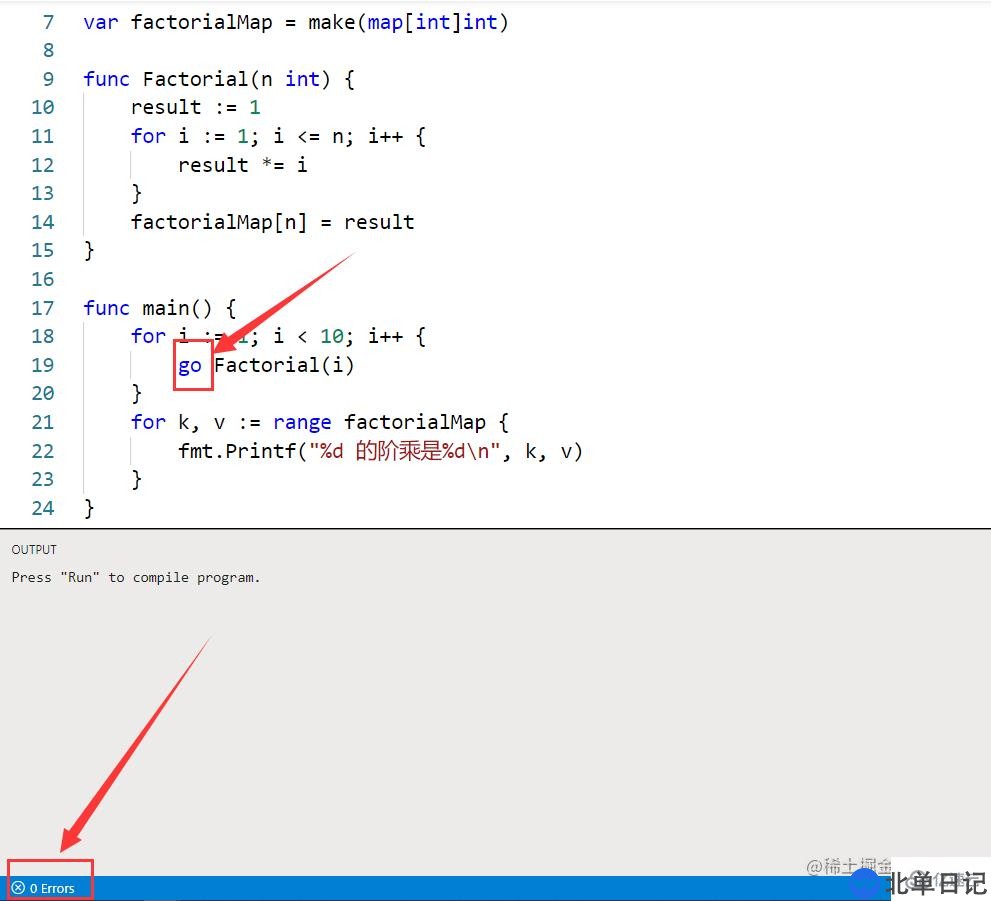Click "result := 1" on line 10
The image size is (991, 901).
pyautogui.click(x=195, y=107)
